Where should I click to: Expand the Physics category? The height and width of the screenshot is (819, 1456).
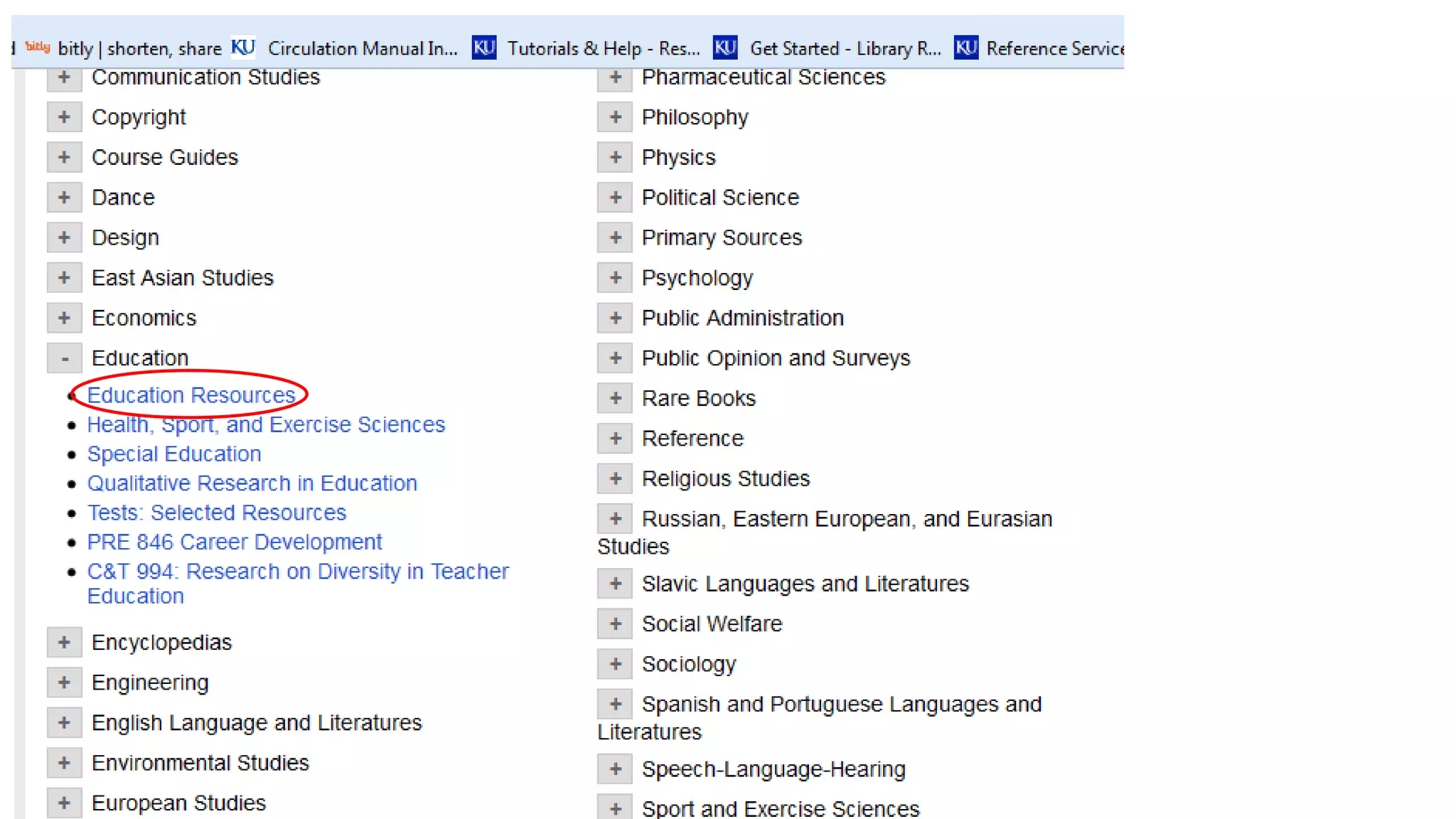615,157
